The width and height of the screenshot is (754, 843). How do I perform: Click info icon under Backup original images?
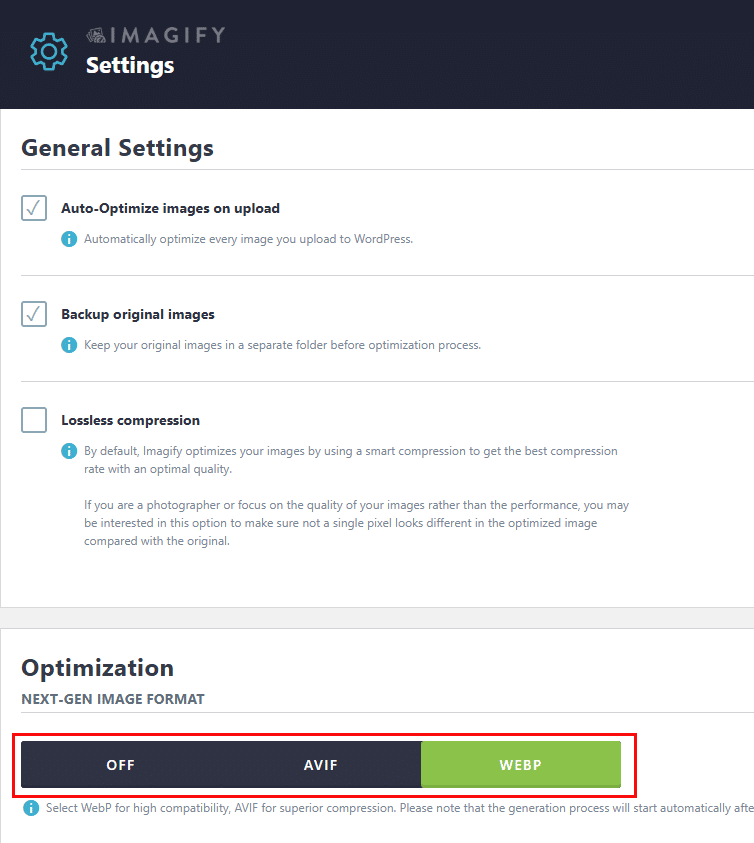tap(69, 345)
